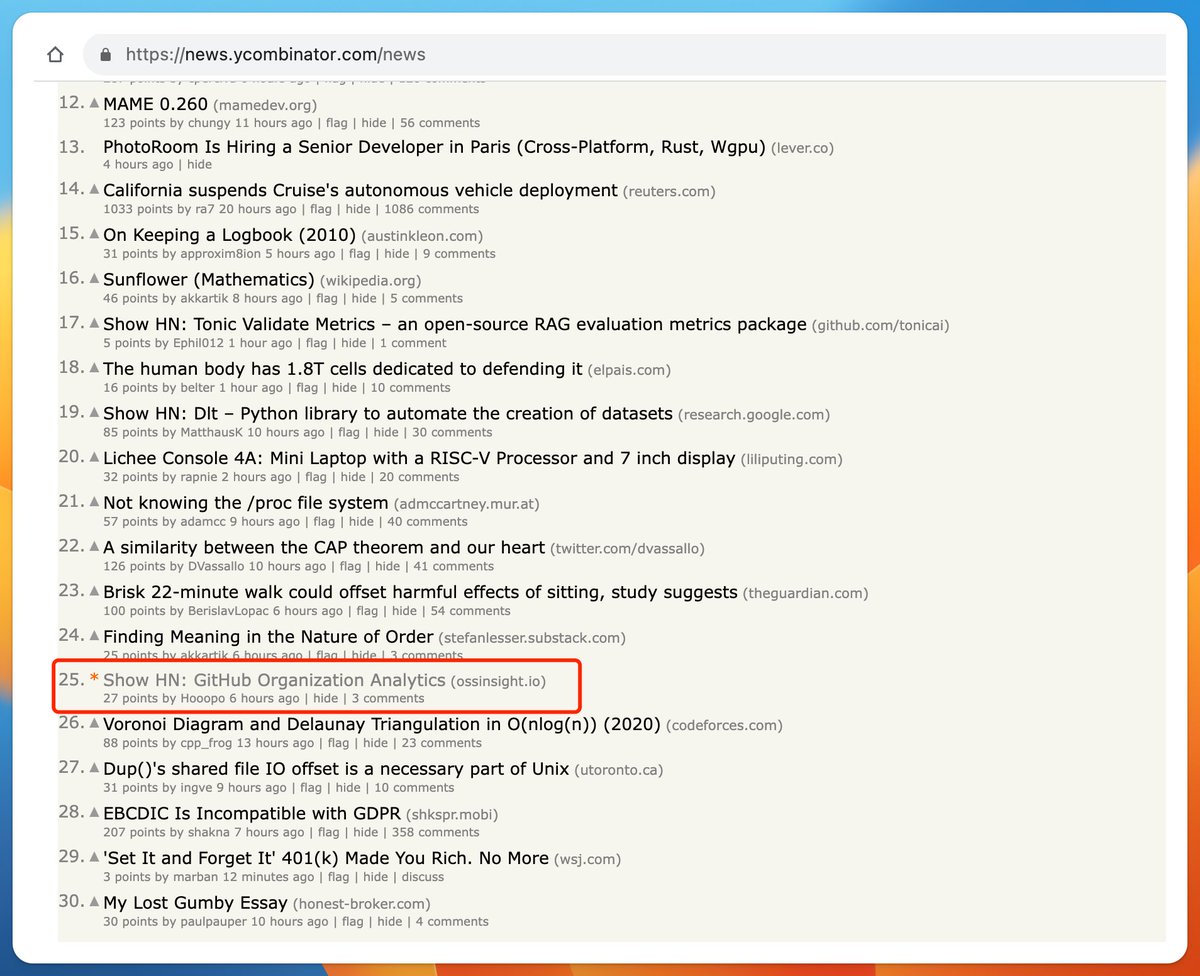This screenshot has width=1200, height=976.
Task: Upvote the Brisk 22-minute walk story
Action: (x=94, y=591)
